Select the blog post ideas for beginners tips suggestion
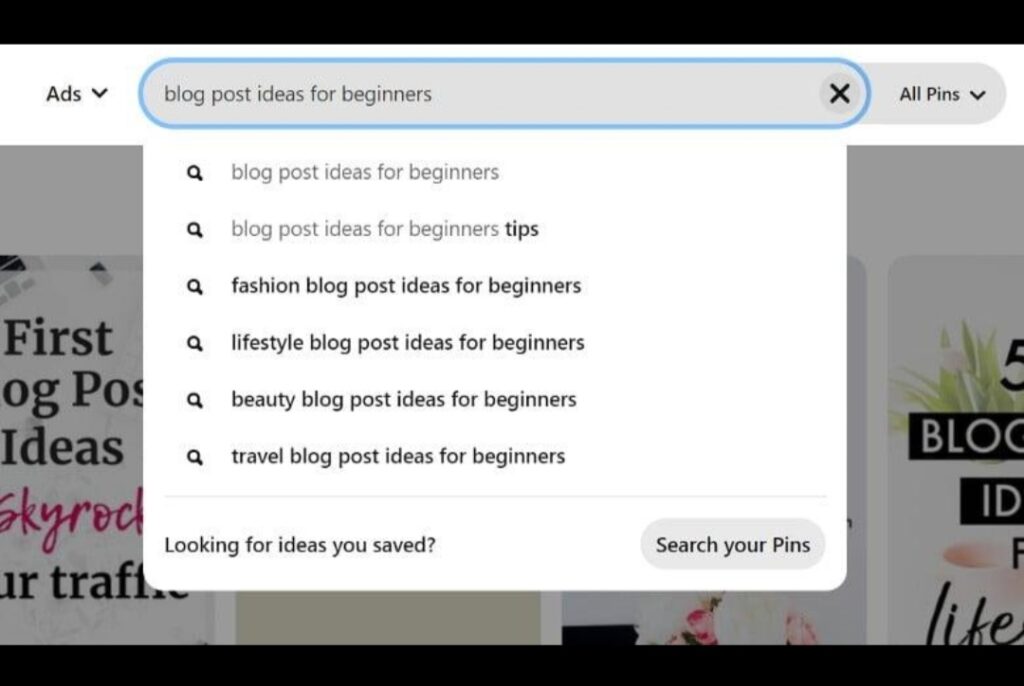1024x686 pixels. [x=385, y=229]
